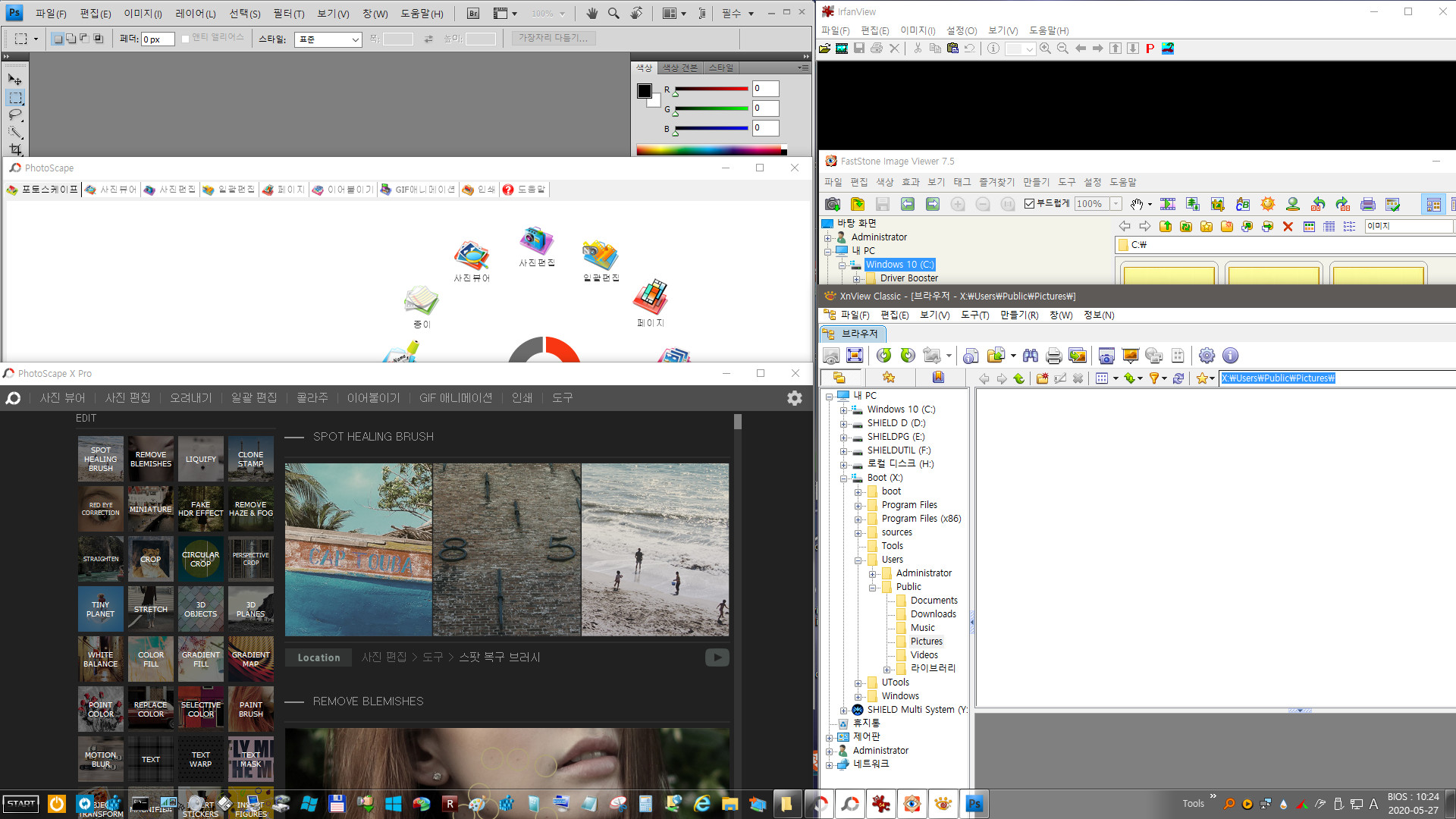
Task: Click IrfanView red P icon
Action: coord(1150,49)
